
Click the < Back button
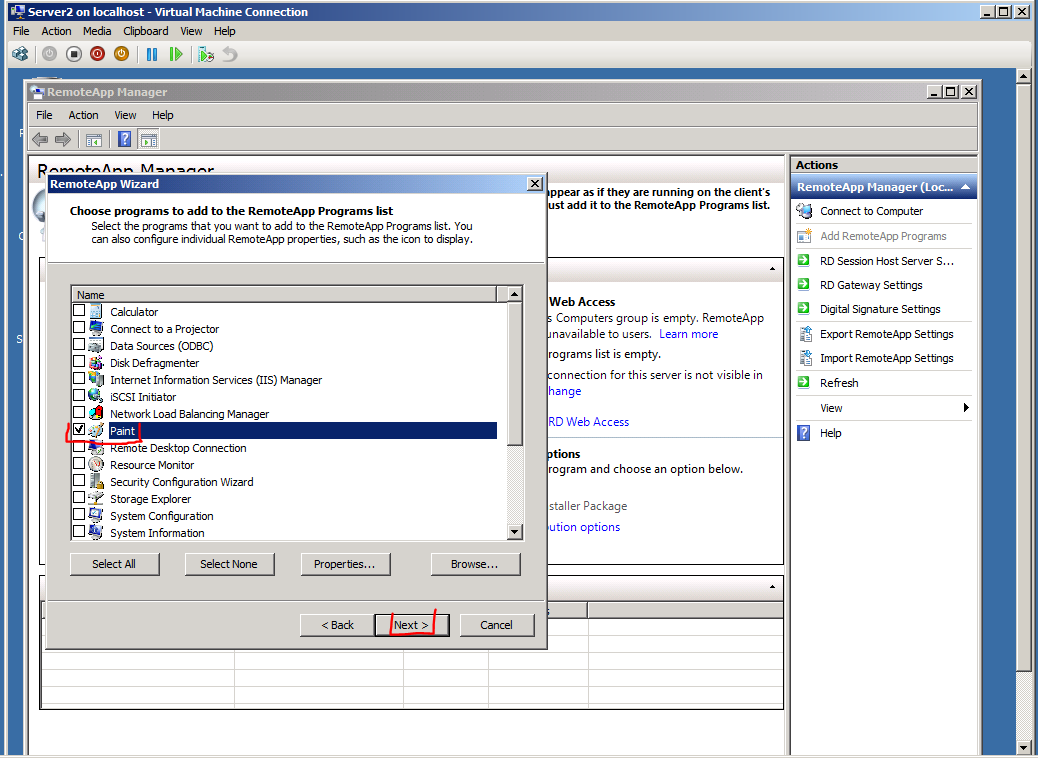[338, 625]
